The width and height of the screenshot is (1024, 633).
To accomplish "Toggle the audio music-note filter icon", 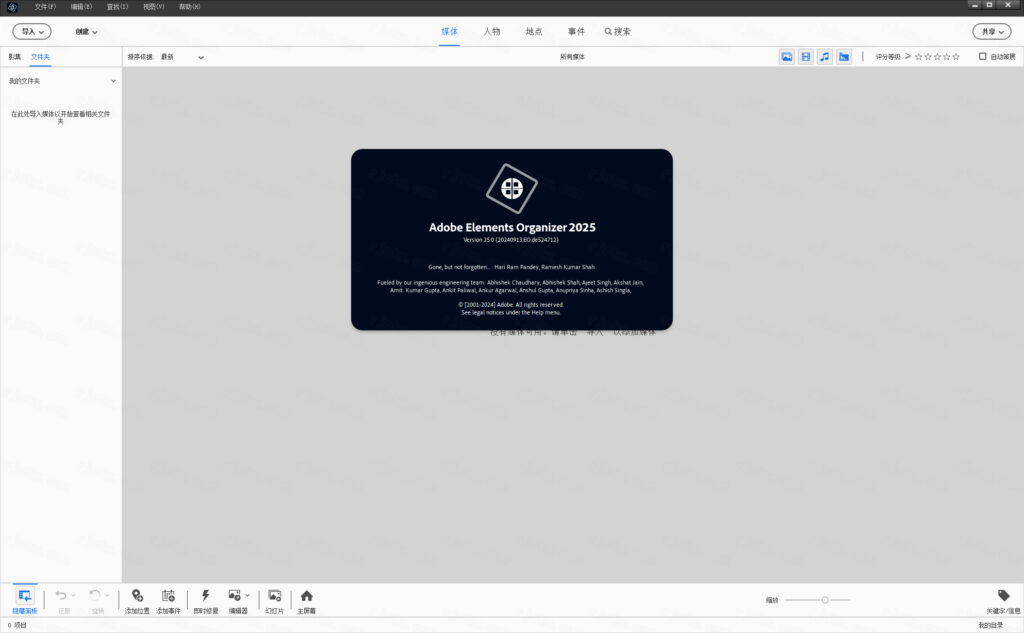I will point(825,57).
